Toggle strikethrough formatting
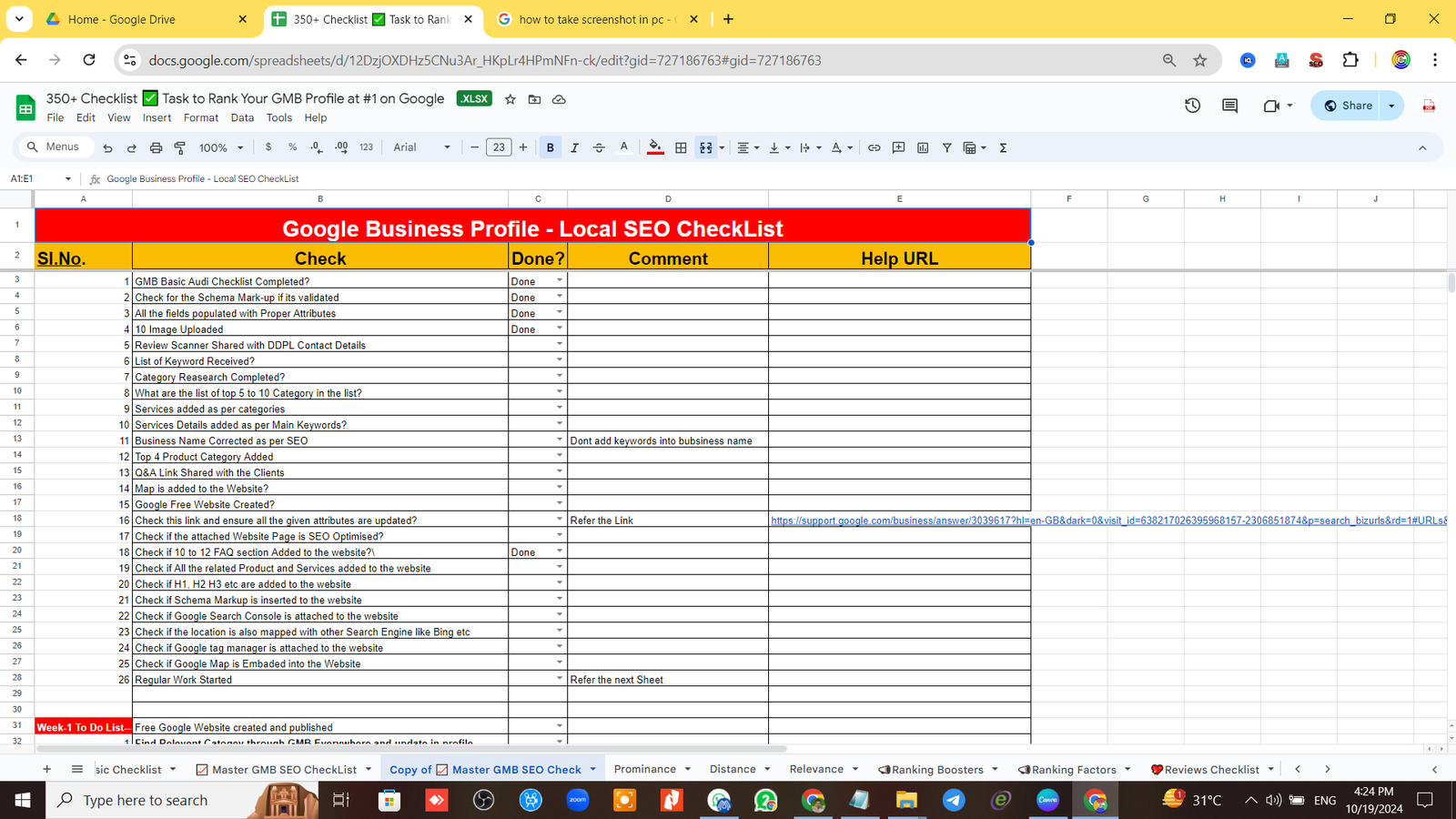The width and height of the screenshot is (1456, 819). pos(599,147)
